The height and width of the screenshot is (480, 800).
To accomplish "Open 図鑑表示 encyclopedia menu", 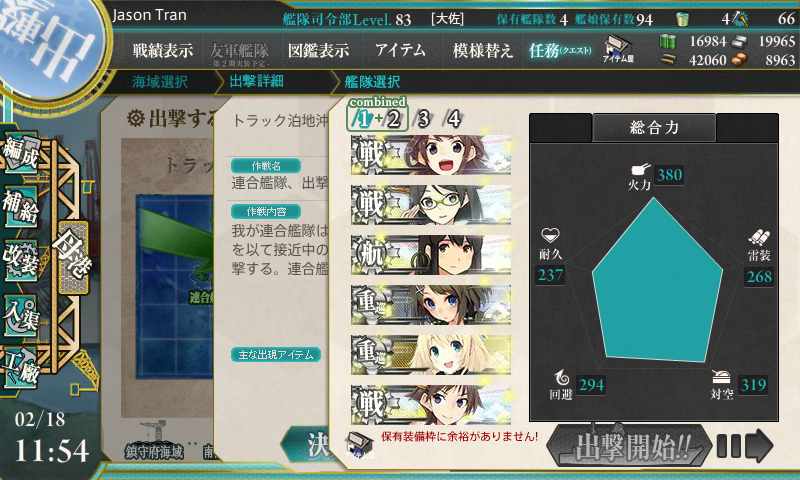I will 319,50.
